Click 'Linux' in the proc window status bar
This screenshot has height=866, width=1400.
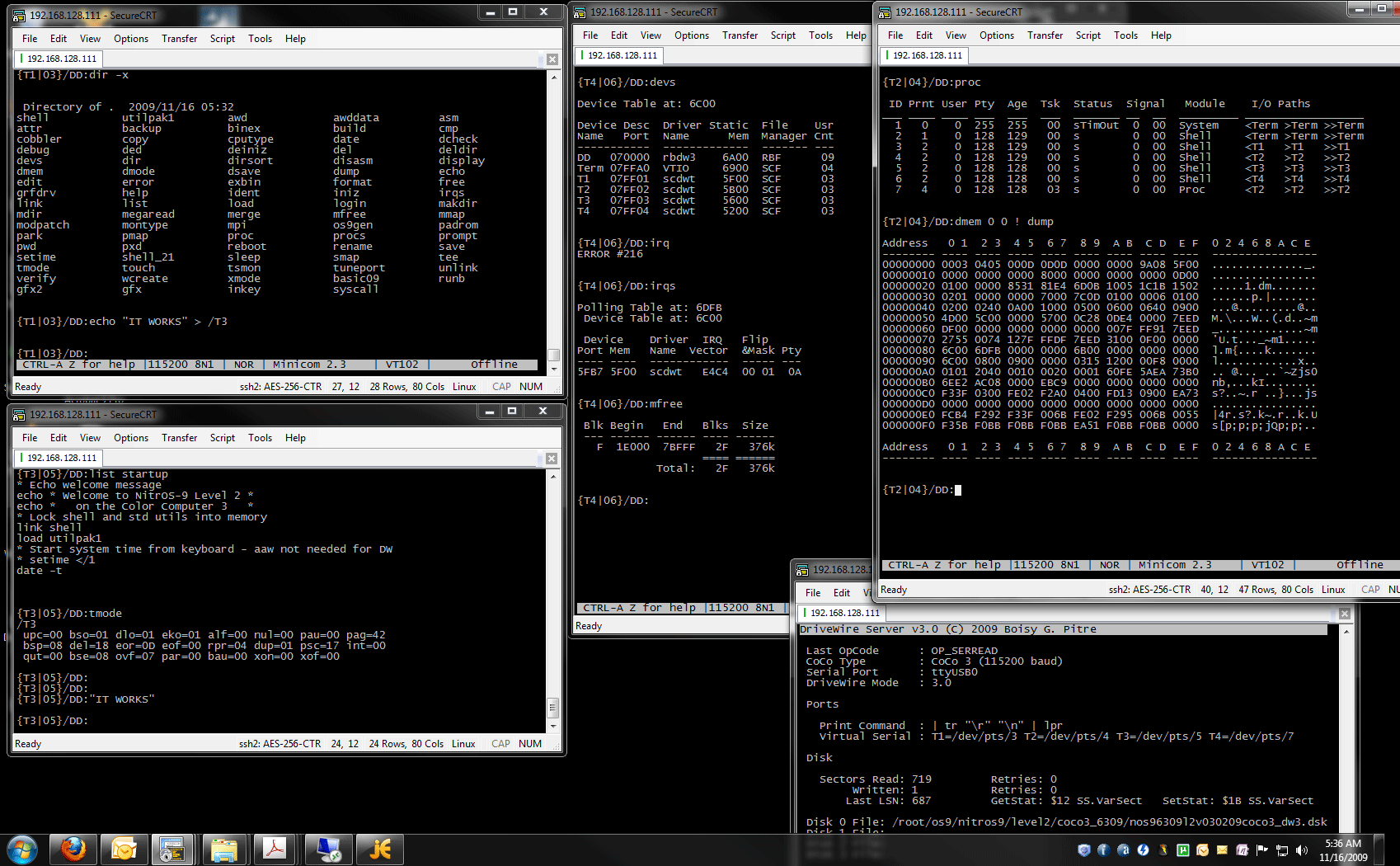1333,590
